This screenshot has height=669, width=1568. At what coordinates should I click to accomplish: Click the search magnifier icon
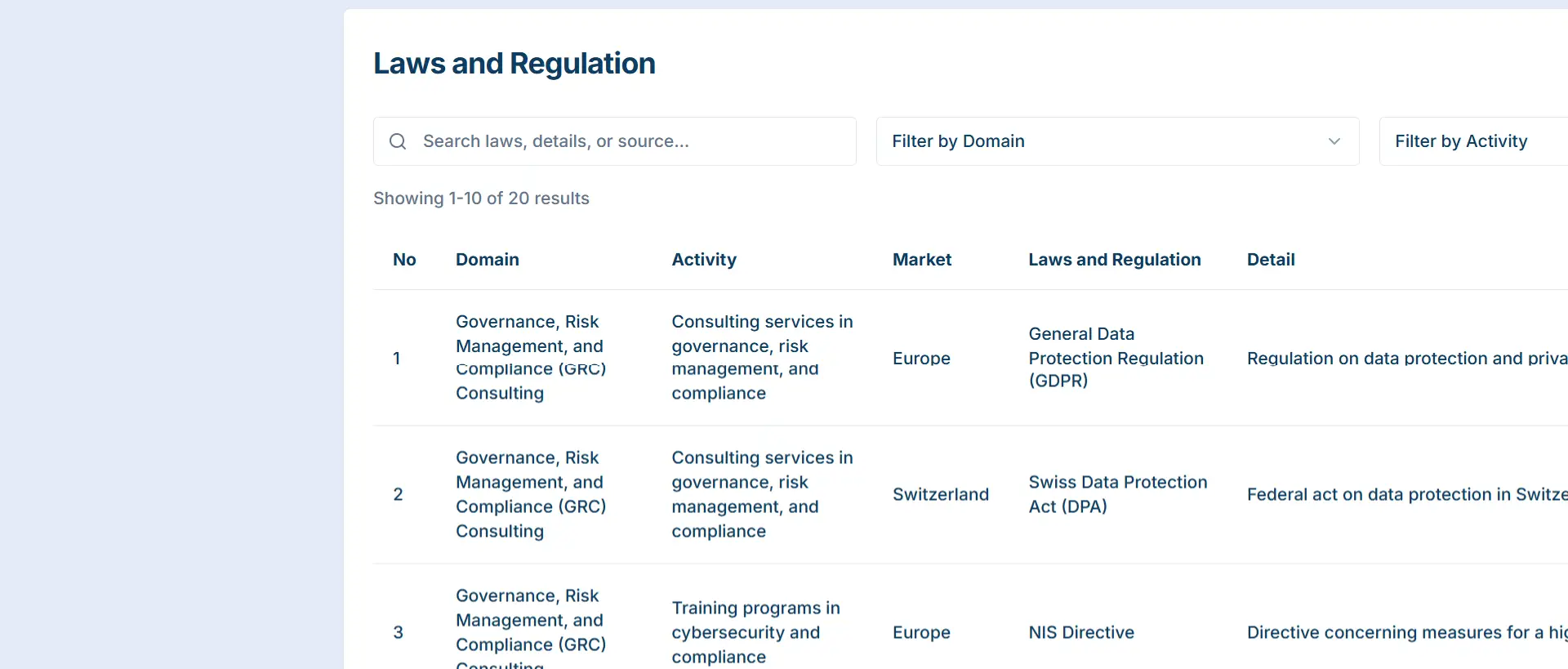pos(398,141)
